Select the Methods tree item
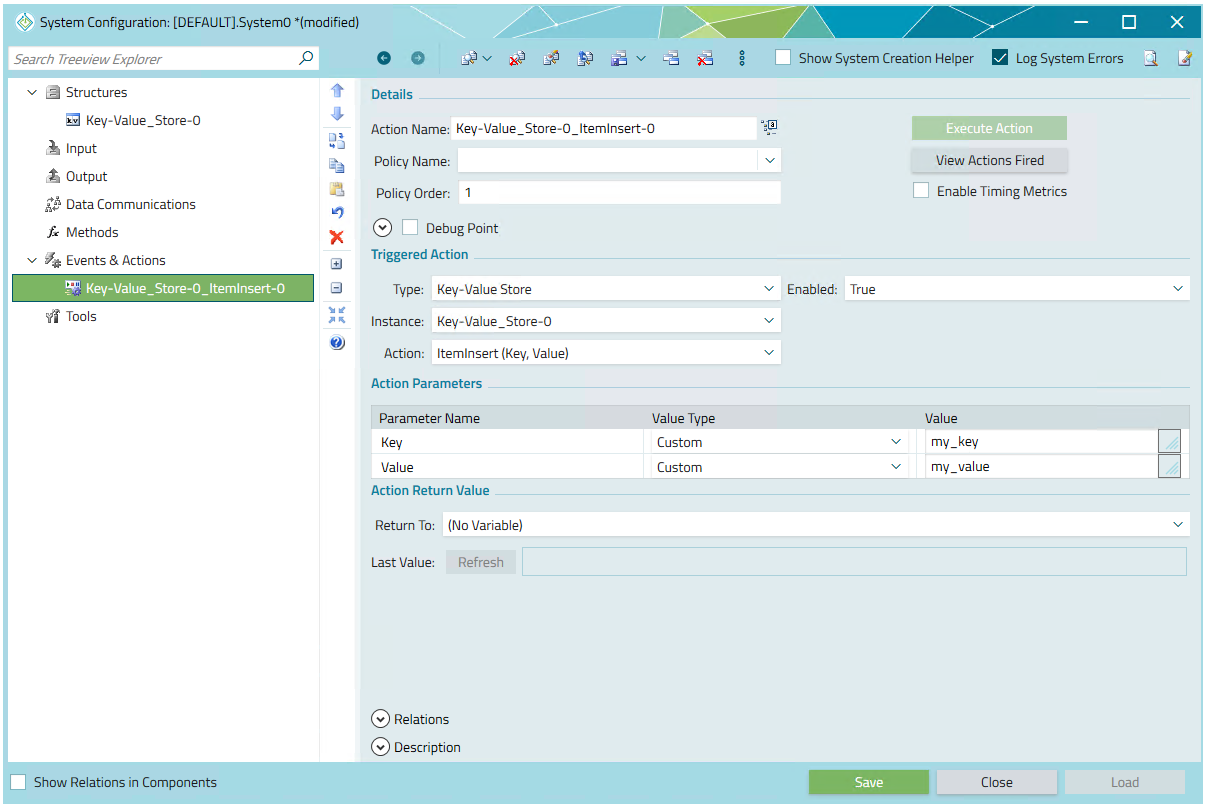 pos(92,232)
